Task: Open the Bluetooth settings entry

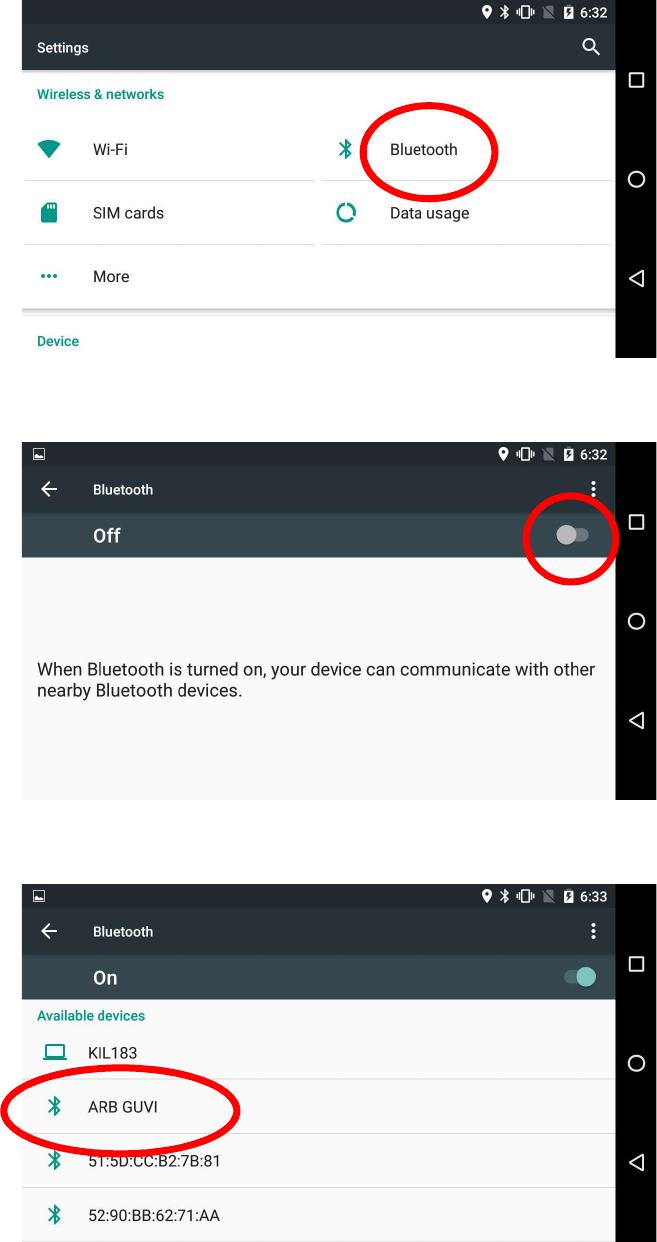Action: [x=467, y=149]
